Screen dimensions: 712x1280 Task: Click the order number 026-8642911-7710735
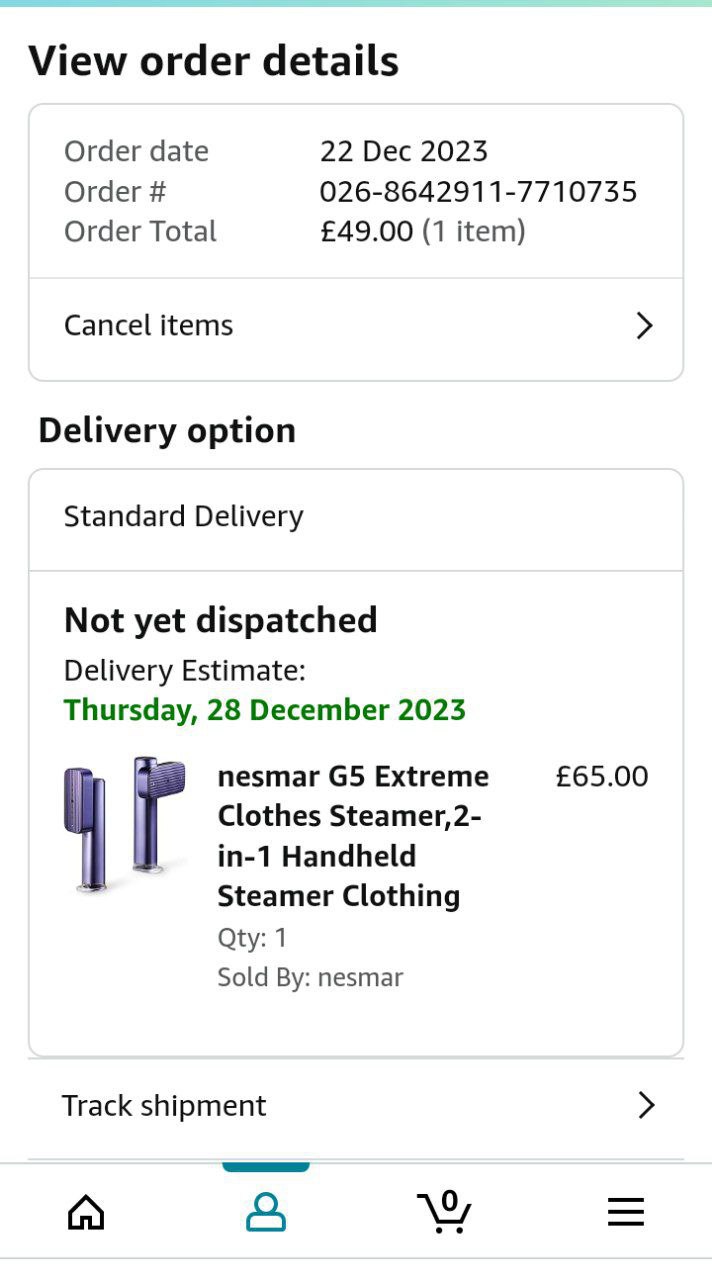point(478,191)
